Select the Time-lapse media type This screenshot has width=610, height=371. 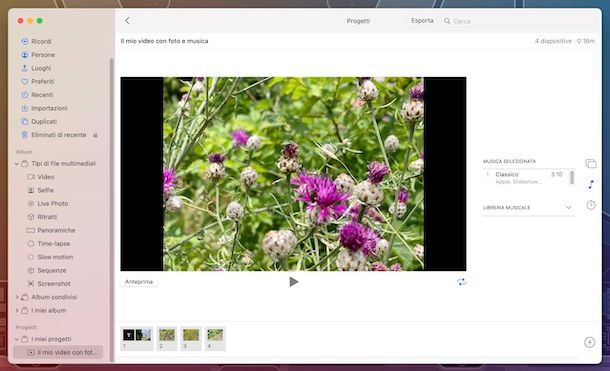point(49,244)
